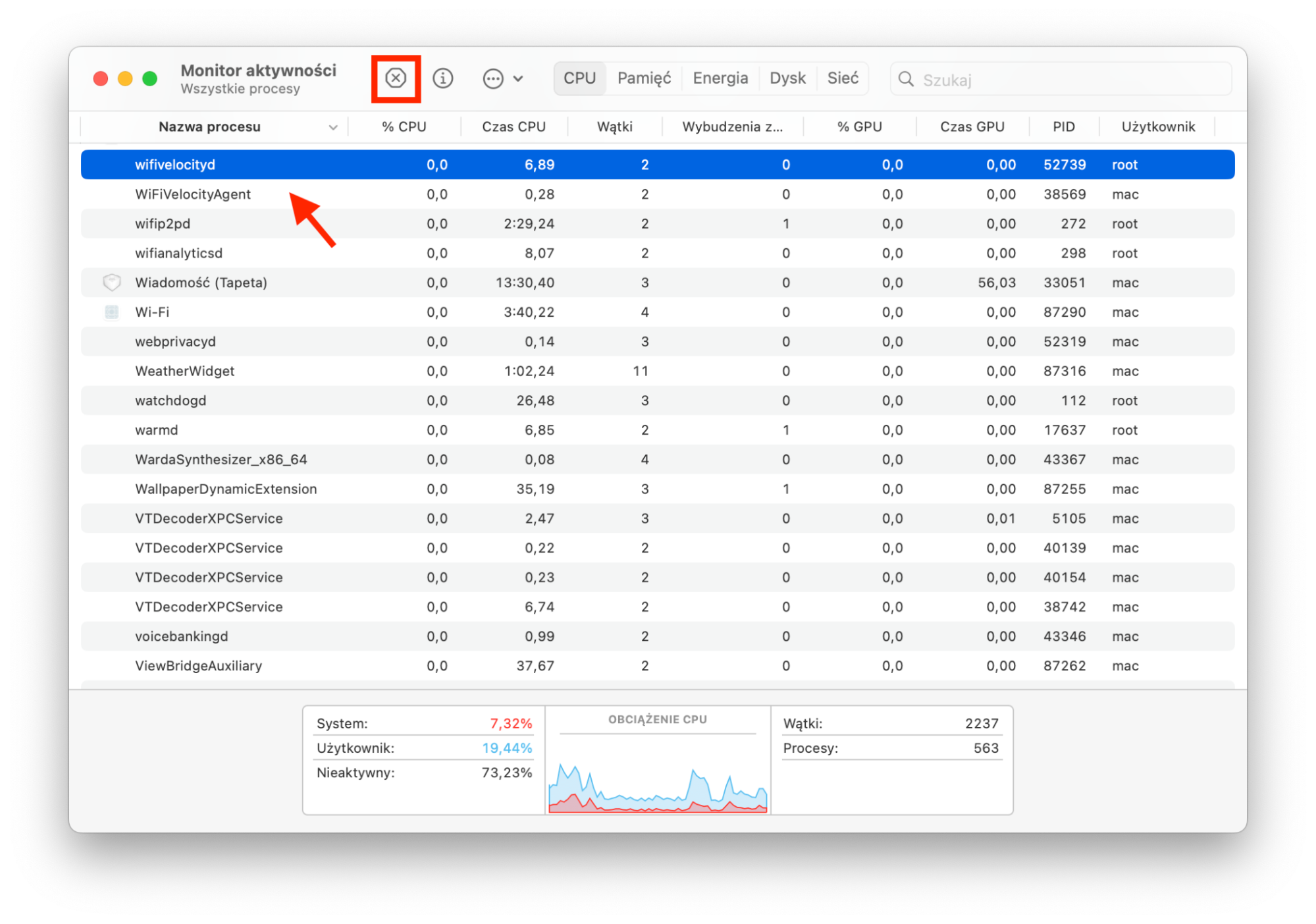The width and height of the screenshot is (1316, 924).
Task: Sort by Czas CPU column
Action: pyautogui.click(x=513, y=127)
